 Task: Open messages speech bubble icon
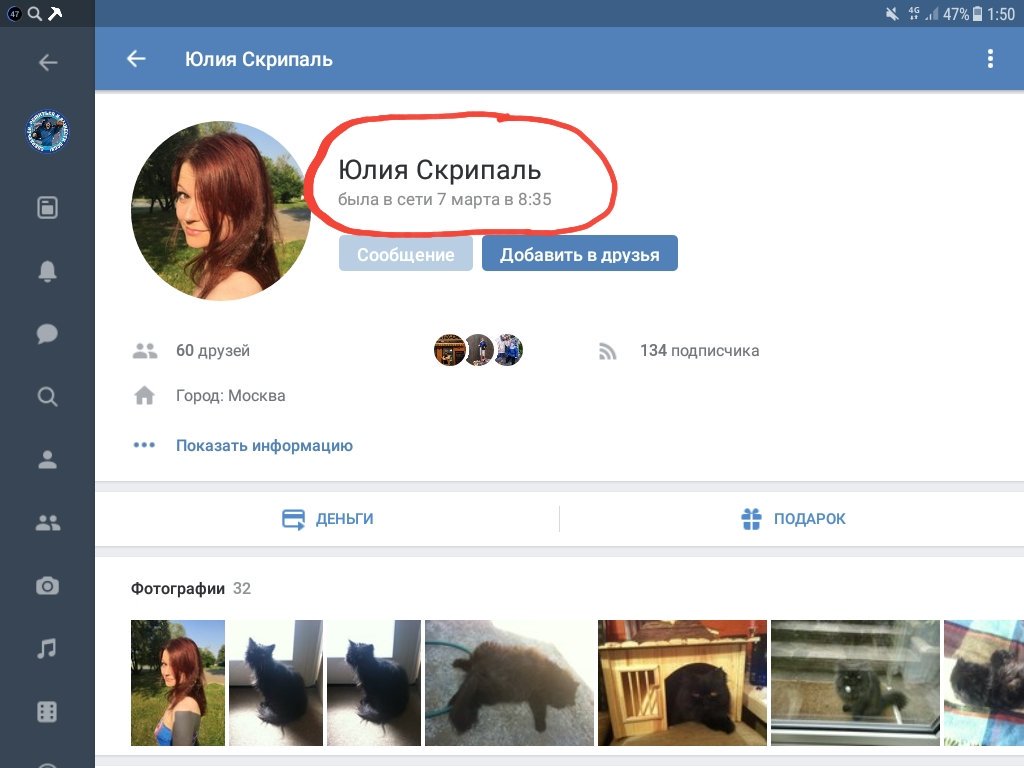47,334
